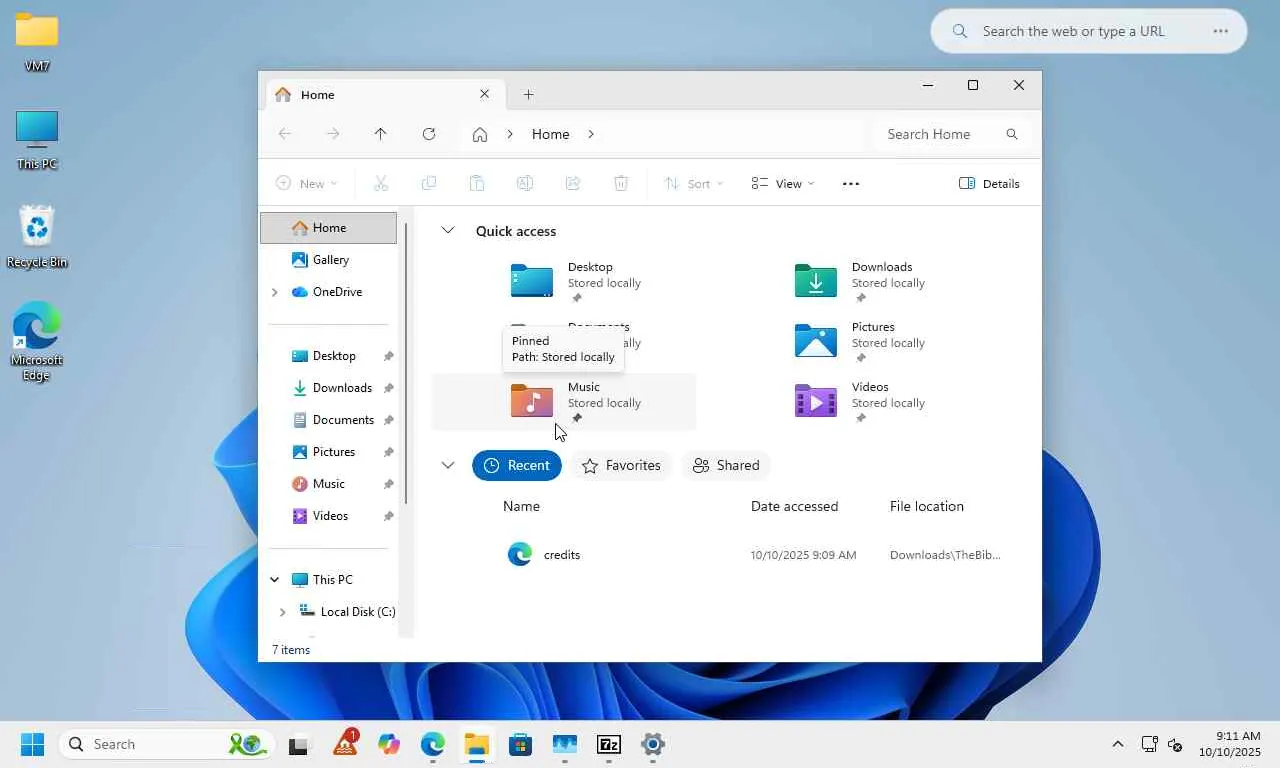Click the desktop web search bar

click(x=1089, y=31)
